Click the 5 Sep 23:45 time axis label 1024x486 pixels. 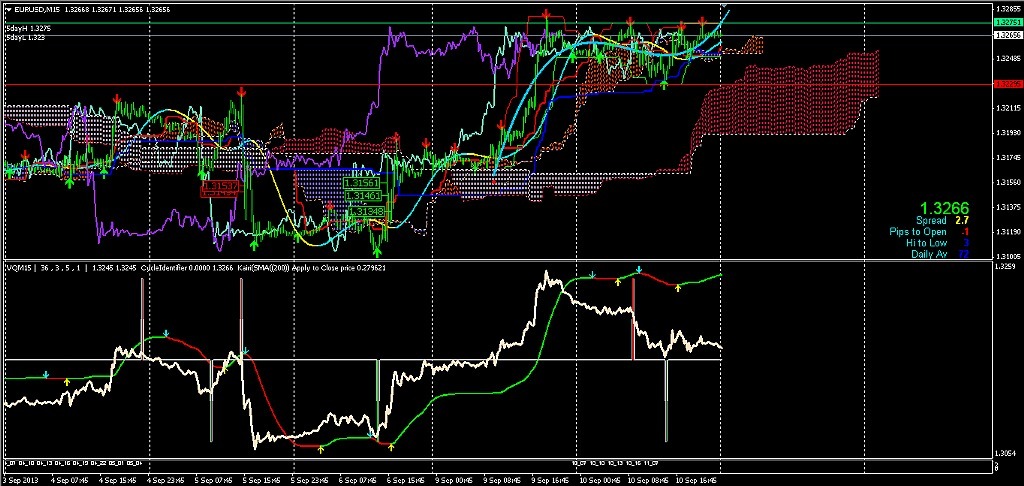[x=308, y=480]
